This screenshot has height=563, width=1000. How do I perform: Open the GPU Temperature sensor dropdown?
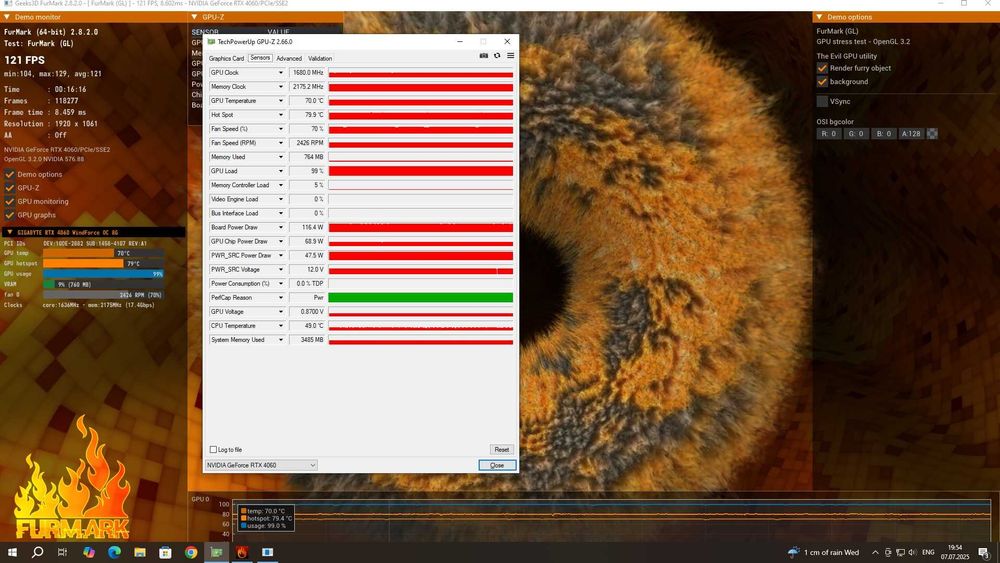click(x=281, y=101)
